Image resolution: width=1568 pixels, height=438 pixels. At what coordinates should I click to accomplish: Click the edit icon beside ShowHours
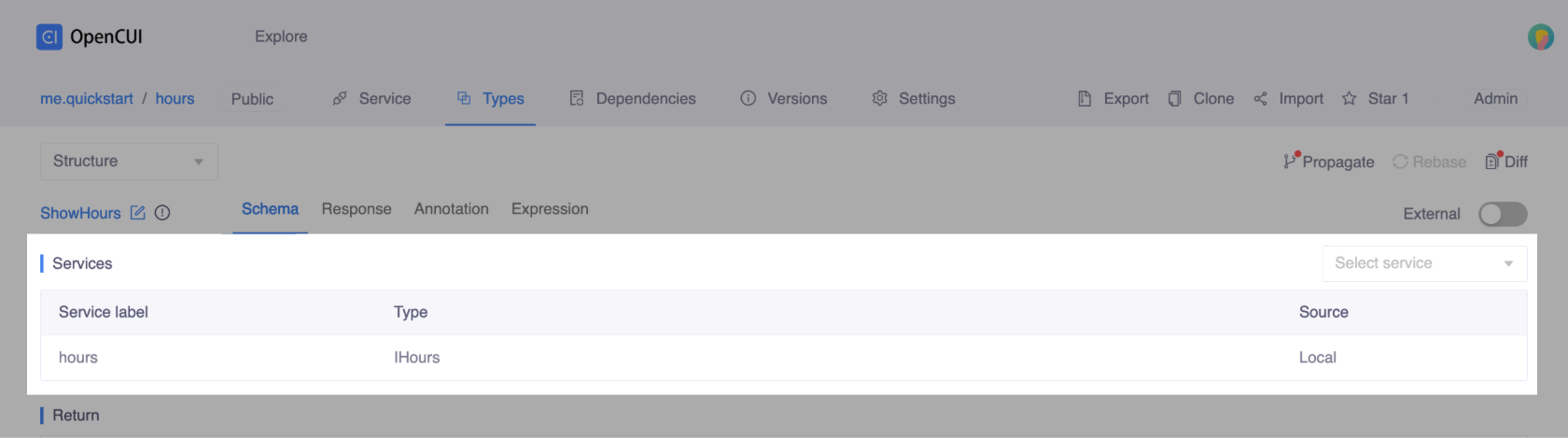coord(138,213)
